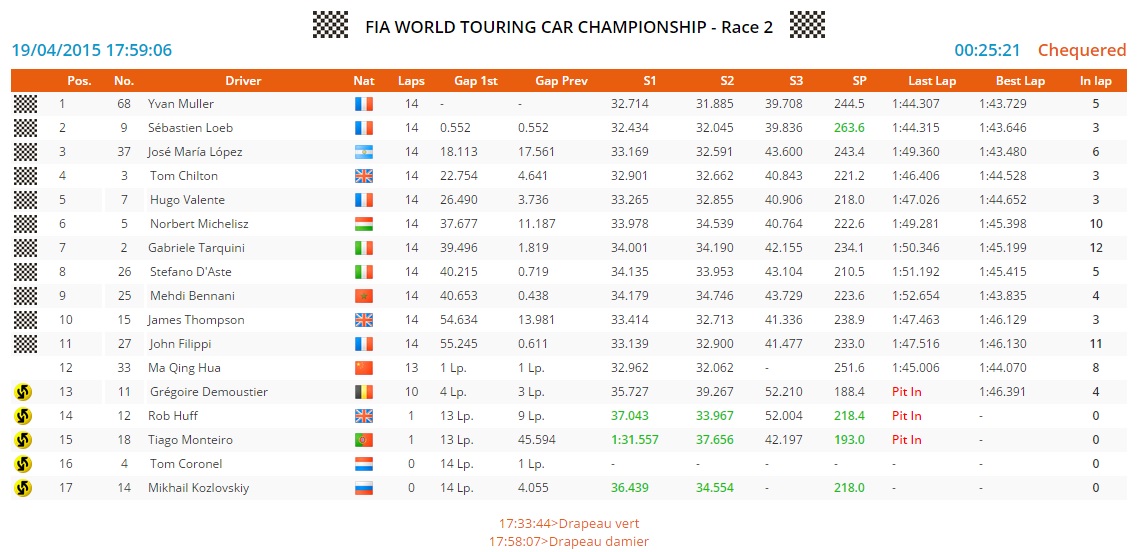Click Tiago Monteiro's Portugal flag icon

(364, 440)
